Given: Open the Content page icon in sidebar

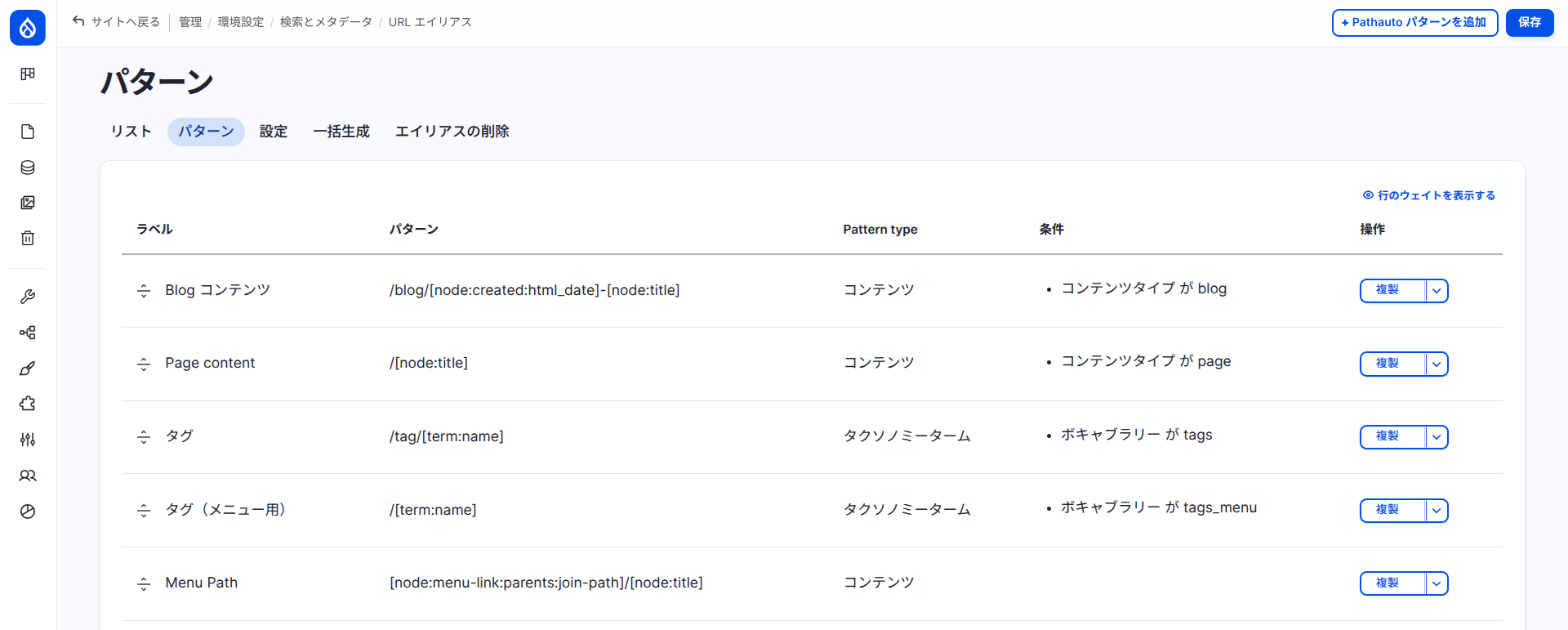Looking at the screenshot, I should click(28, 132).
